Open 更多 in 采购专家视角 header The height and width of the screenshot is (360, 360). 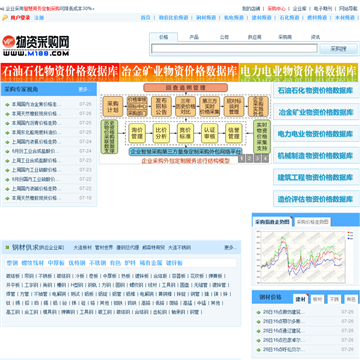[x=85, y=89]
